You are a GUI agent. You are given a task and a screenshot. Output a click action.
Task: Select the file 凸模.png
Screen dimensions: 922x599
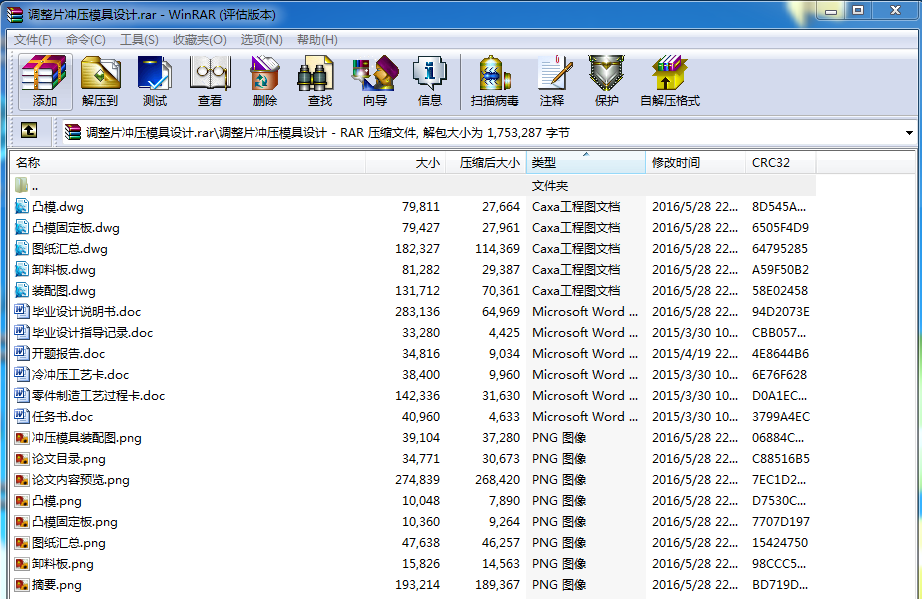(x=56, y=501)
